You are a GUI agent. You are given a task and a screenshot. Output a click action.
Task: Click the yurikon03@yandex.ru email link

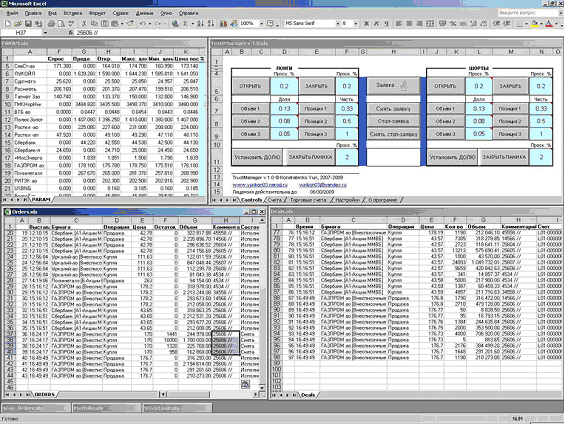[323, 185]
